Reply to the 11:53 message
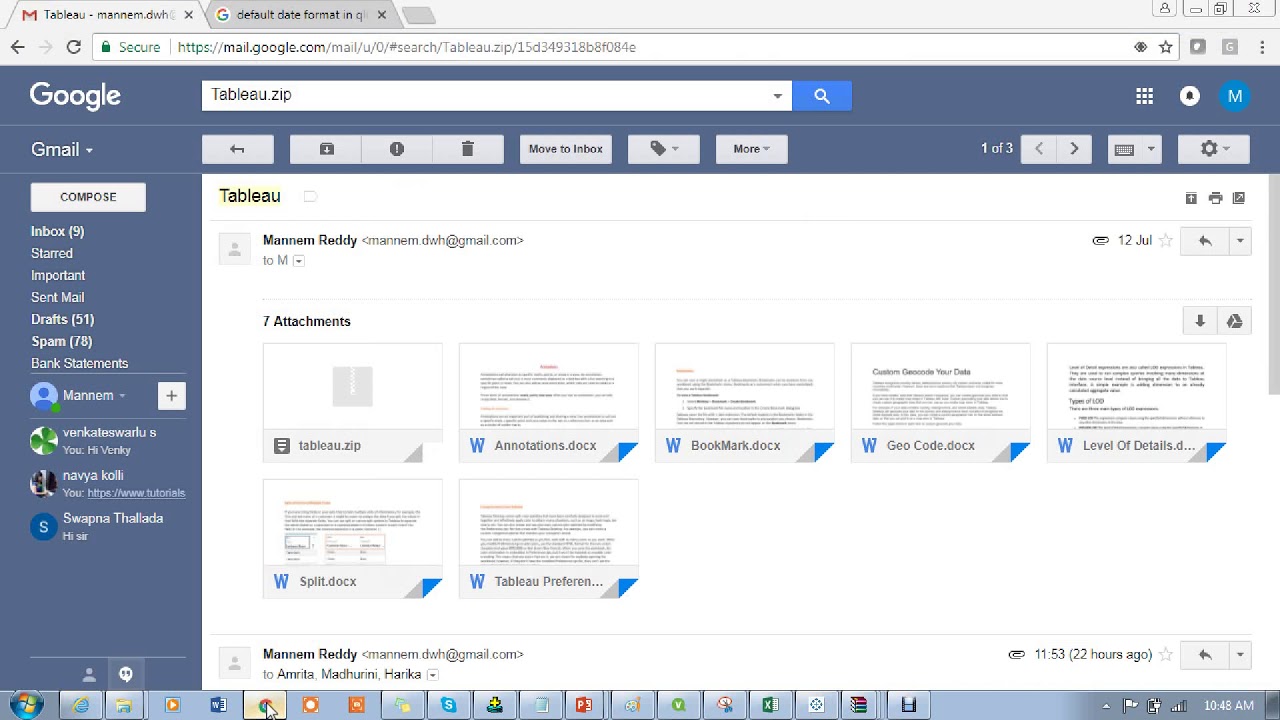This screenshot has width=1280, height=720. click(x=1205, y=655)
